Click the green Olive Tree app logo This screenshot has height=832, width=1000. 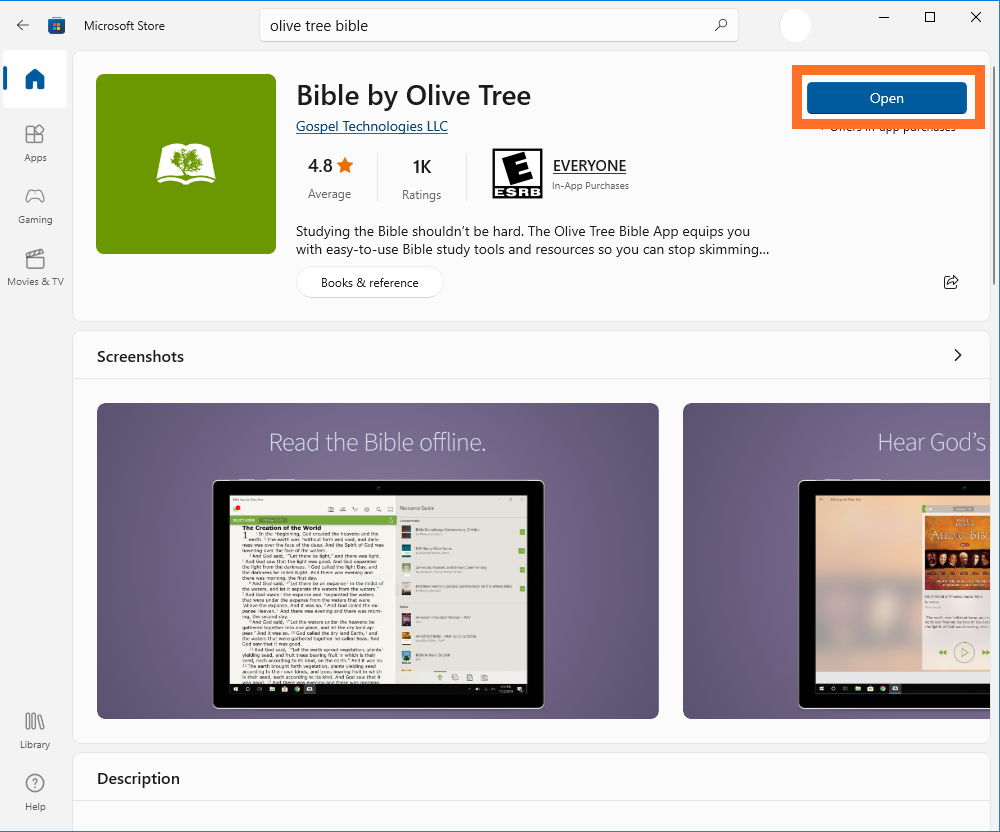pyautogui.click(x=186, y=164)
